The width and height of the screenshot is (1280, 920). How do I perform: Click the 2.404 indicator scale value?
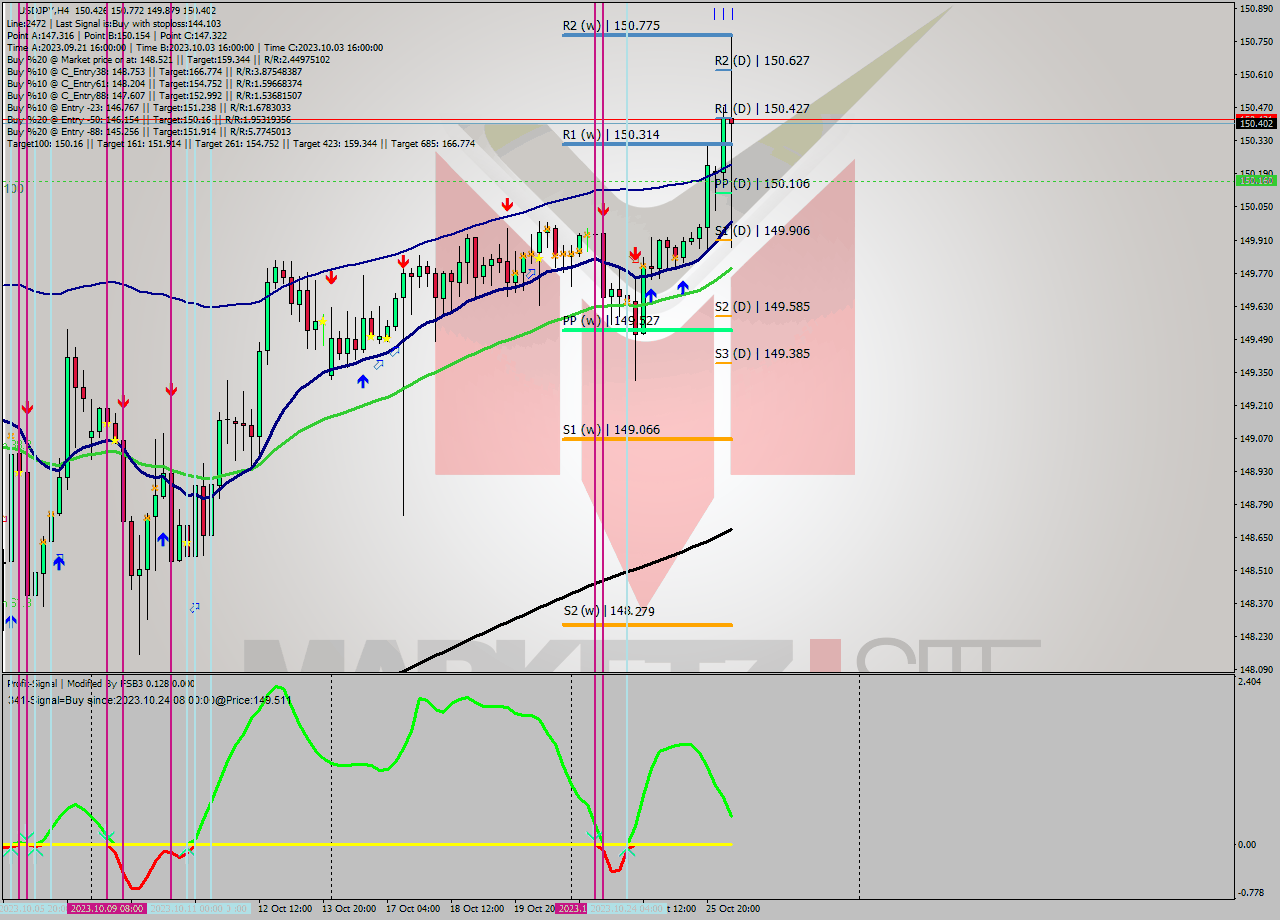pos(1250,681)
